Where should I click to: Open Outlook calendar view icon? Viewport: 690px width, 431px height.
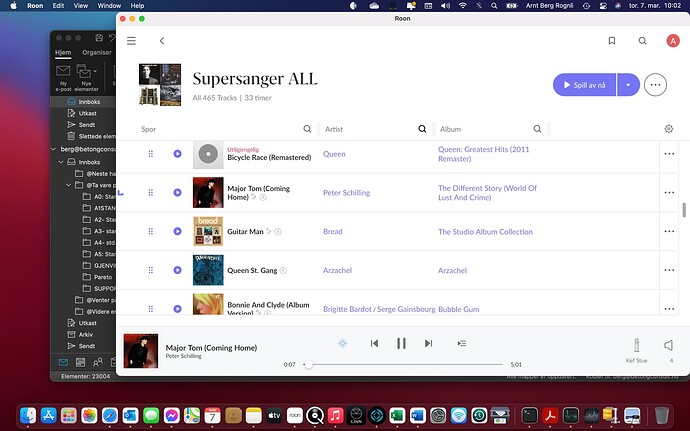point(81,362)
